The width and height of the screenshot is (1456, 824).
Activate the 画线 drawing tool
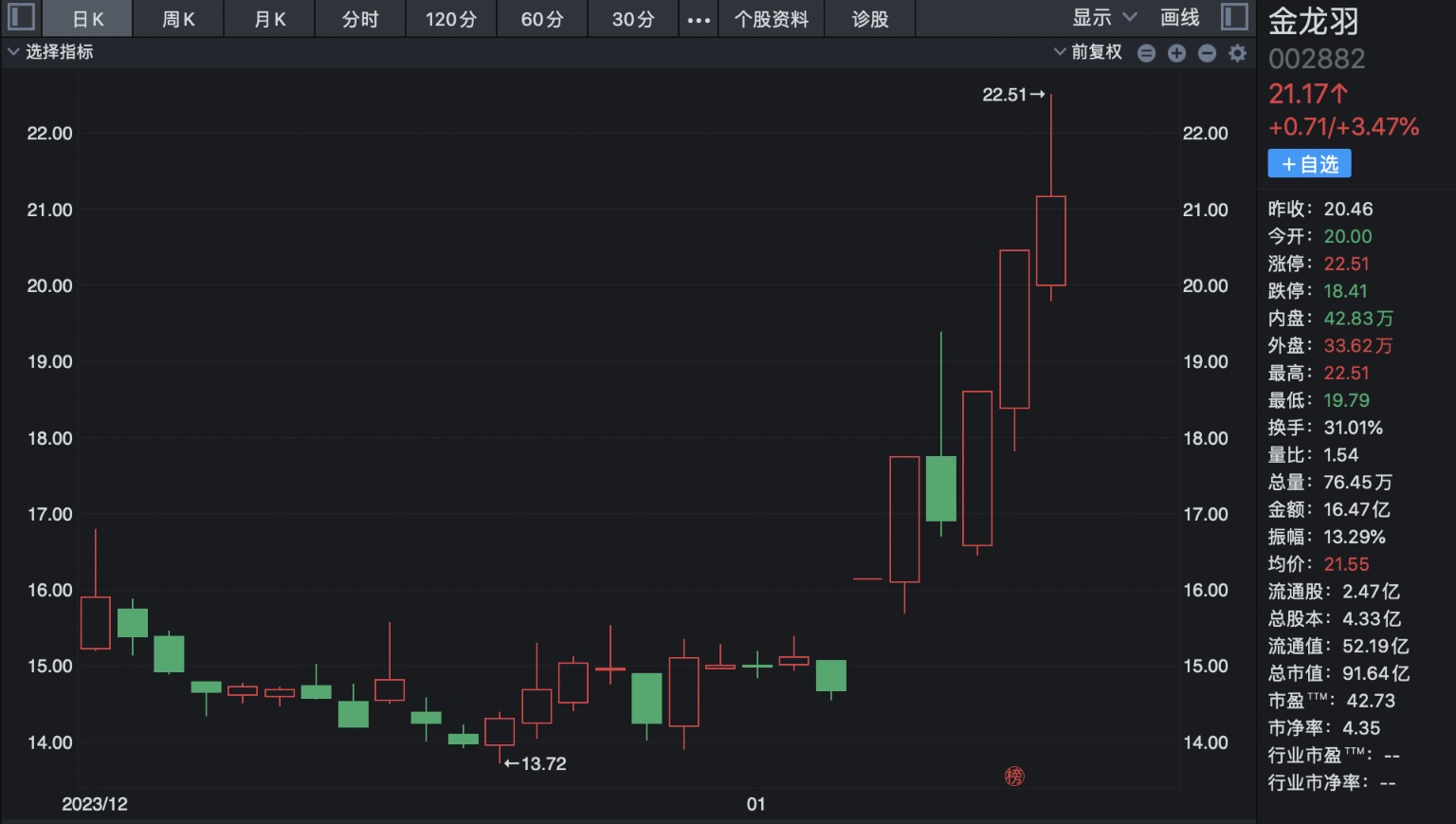(1179, 18)
